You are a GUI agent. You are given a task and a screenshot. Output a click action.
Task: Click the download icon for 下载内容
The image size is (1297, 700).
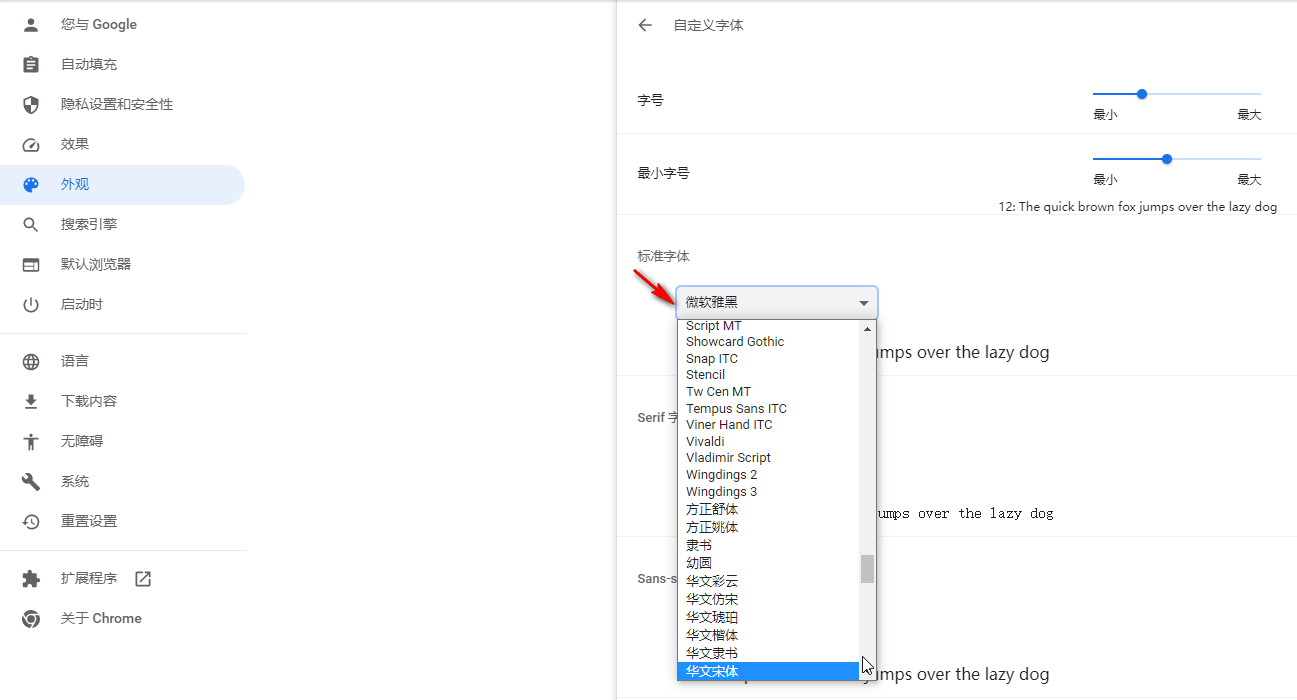pyautogui.click(x=31, y=401)
